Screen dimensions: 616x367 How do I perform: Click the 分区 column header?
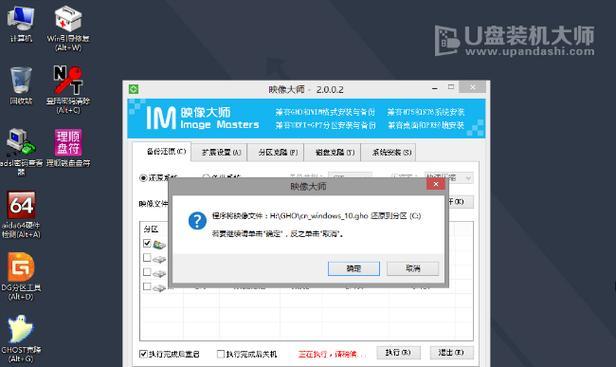coord(151,229)
